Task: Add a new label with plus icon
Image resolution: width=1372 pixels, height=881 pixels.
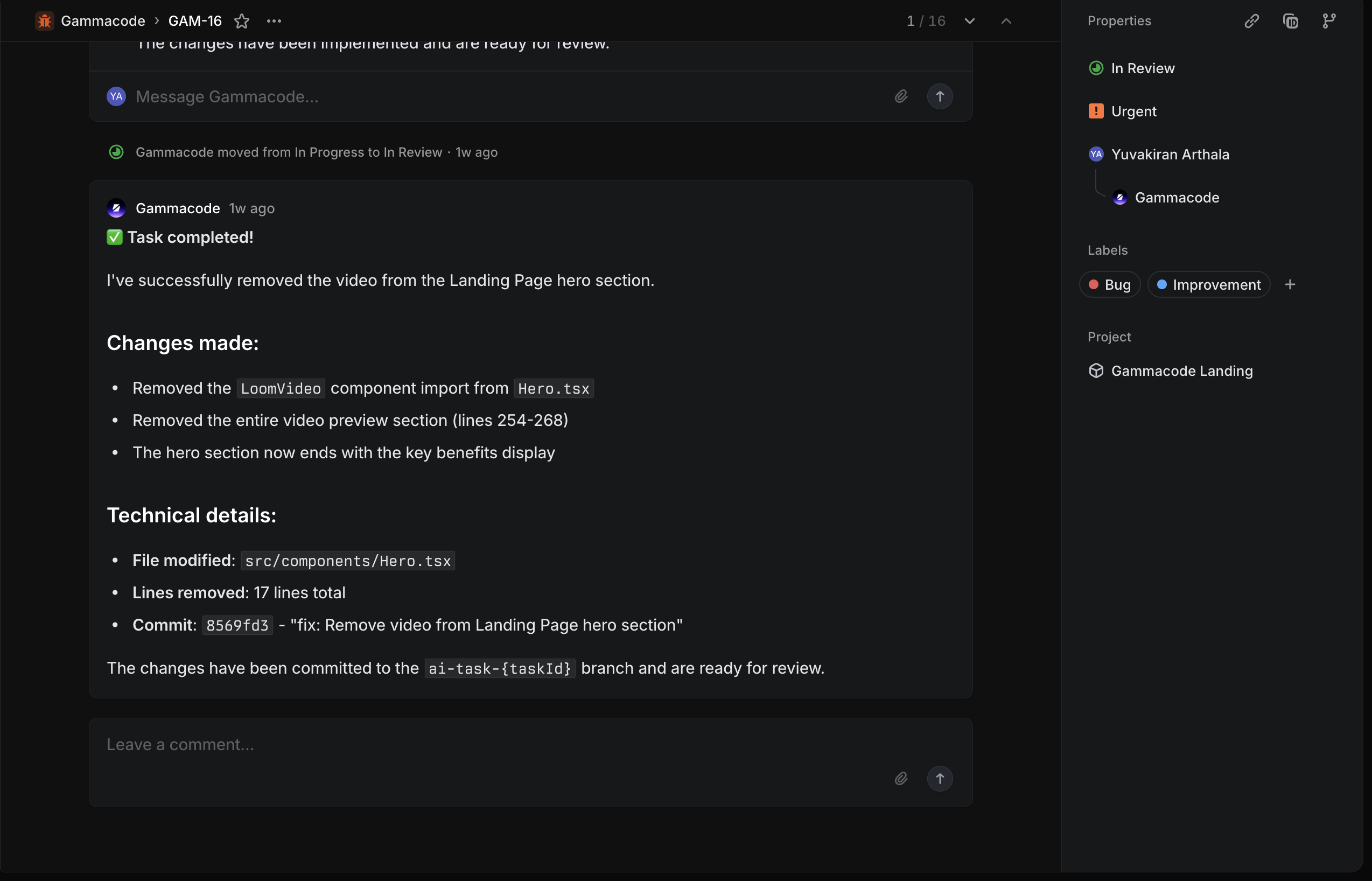Action: click(1290, 285)
